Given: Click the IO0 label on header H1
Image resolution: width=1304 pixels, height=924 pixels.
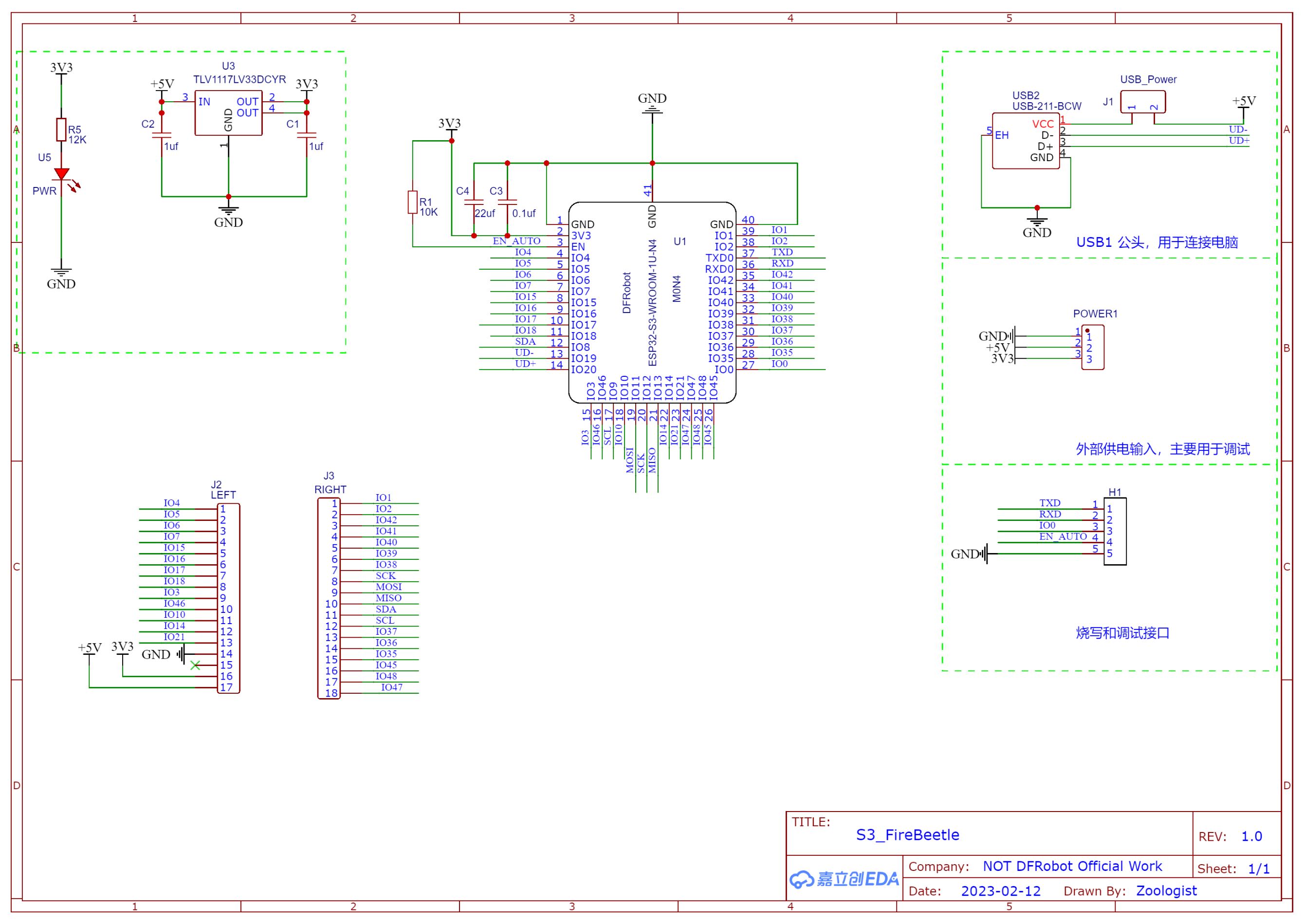Looking at the screenshot, I should 1047,525.
